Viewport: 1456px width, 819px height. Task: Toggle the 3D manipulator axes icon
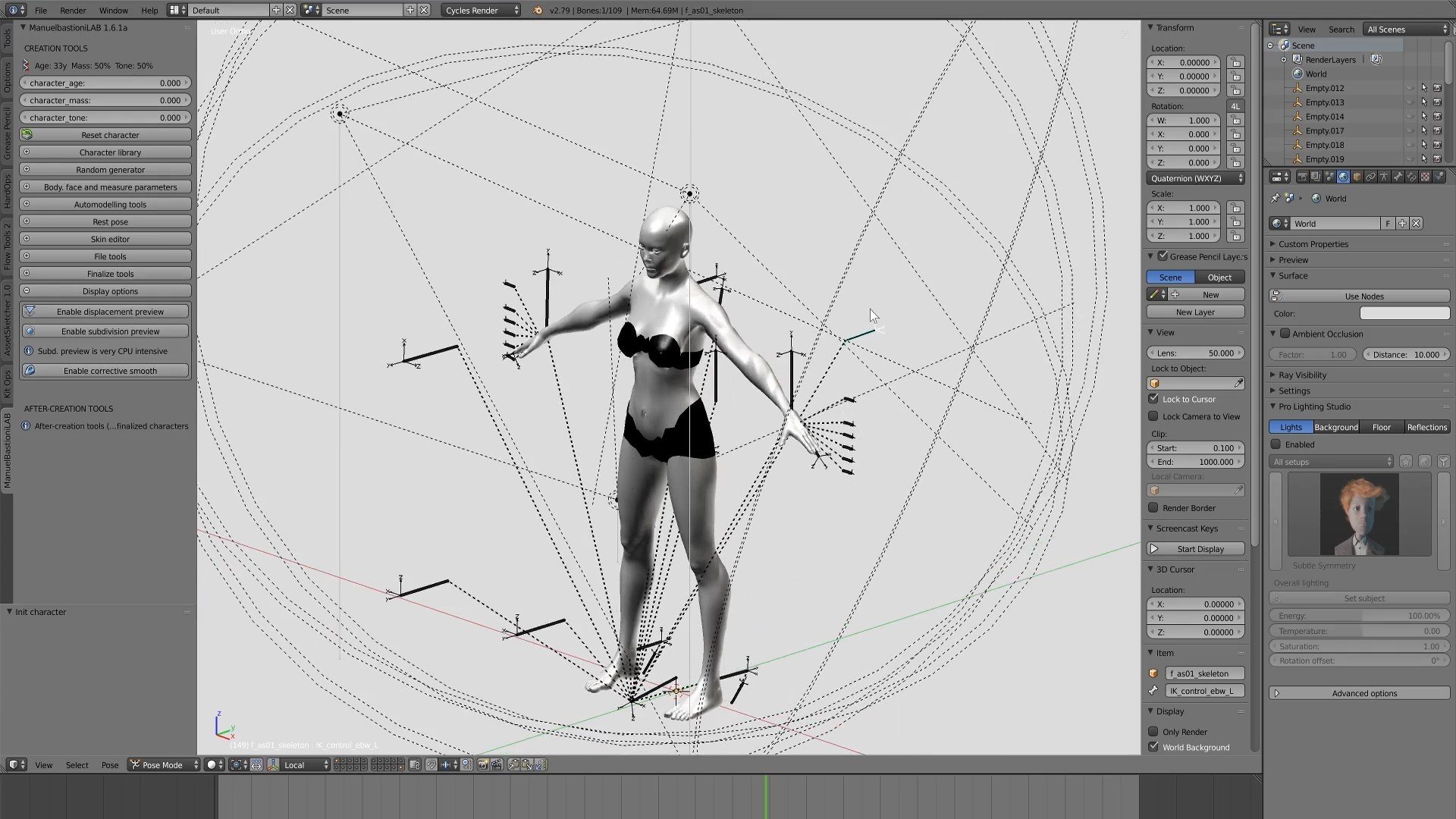pyautogui.click(x=273, y=764)
